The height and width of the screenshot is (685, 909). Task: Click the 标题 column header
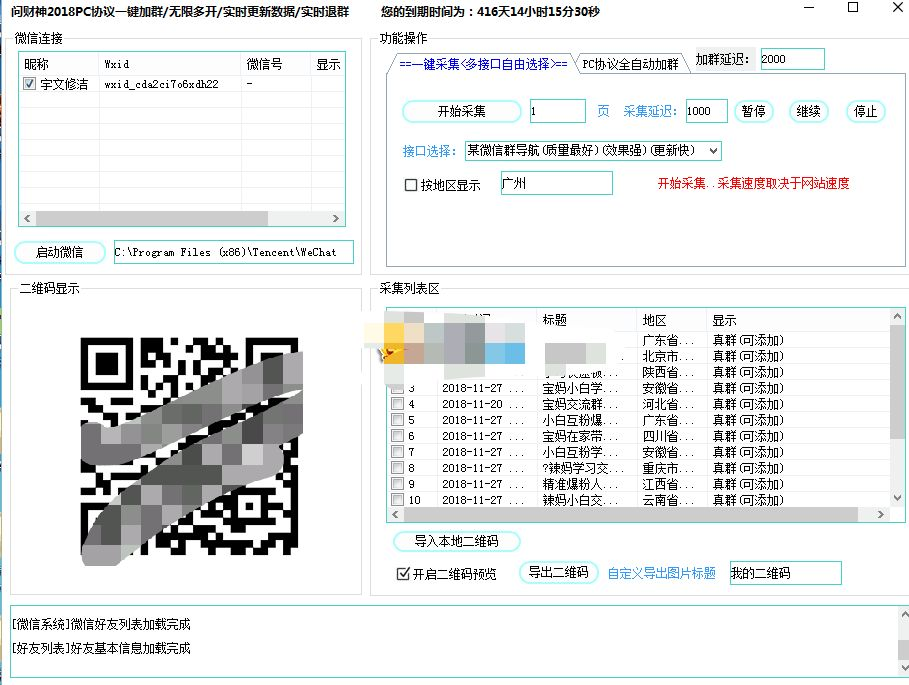point(586,320)
